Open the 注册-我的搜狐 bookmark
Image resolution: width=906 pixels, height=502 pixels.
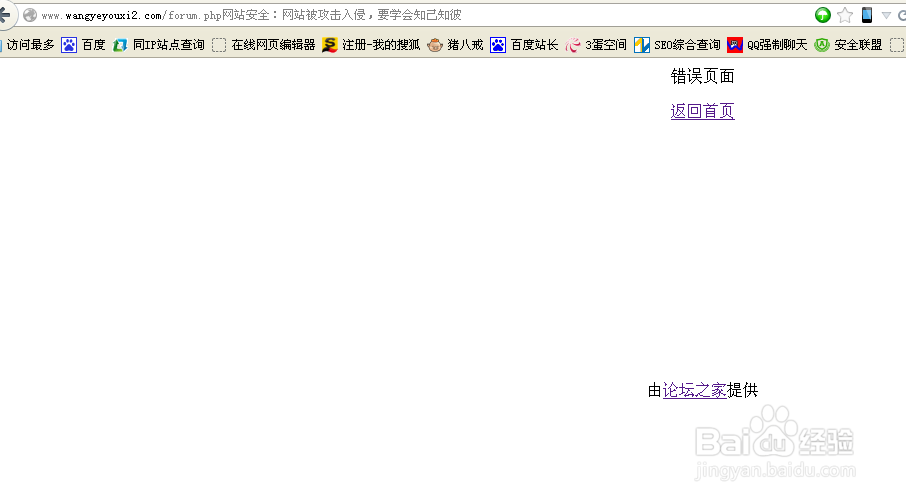pos(381,44)
